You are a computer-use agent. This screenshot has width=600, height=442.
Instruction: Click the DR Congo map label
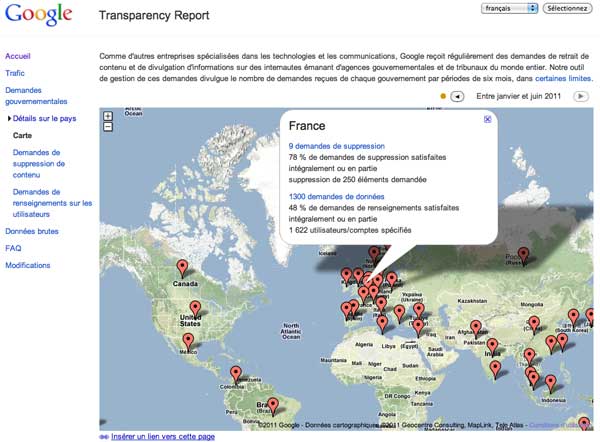(x=397, y=396)
